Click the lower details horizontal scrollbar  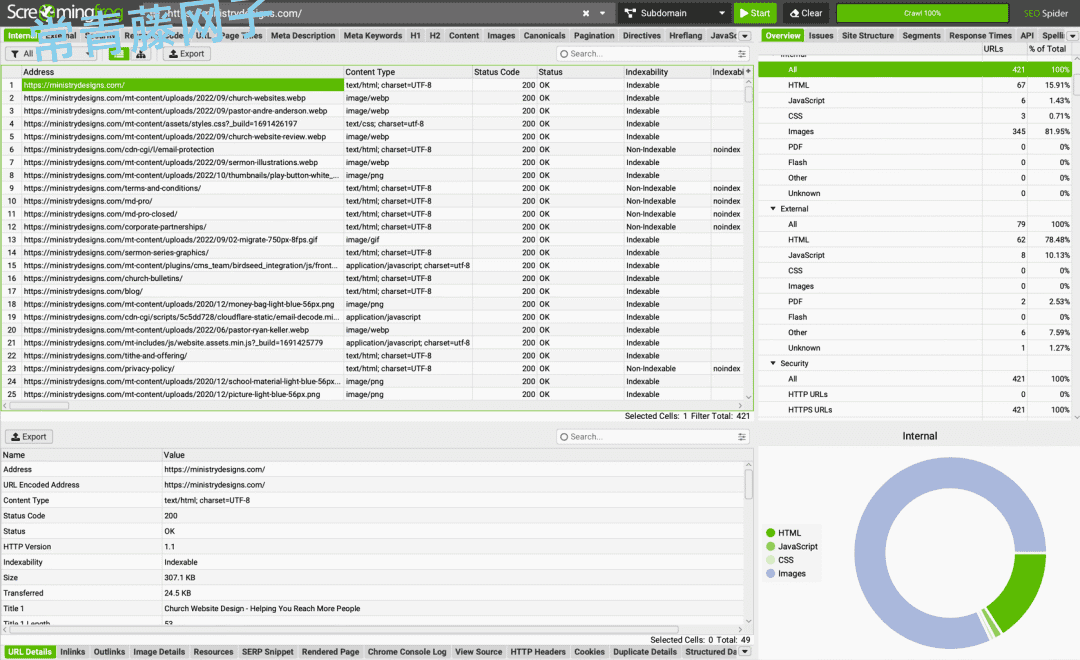click(344, 629)
